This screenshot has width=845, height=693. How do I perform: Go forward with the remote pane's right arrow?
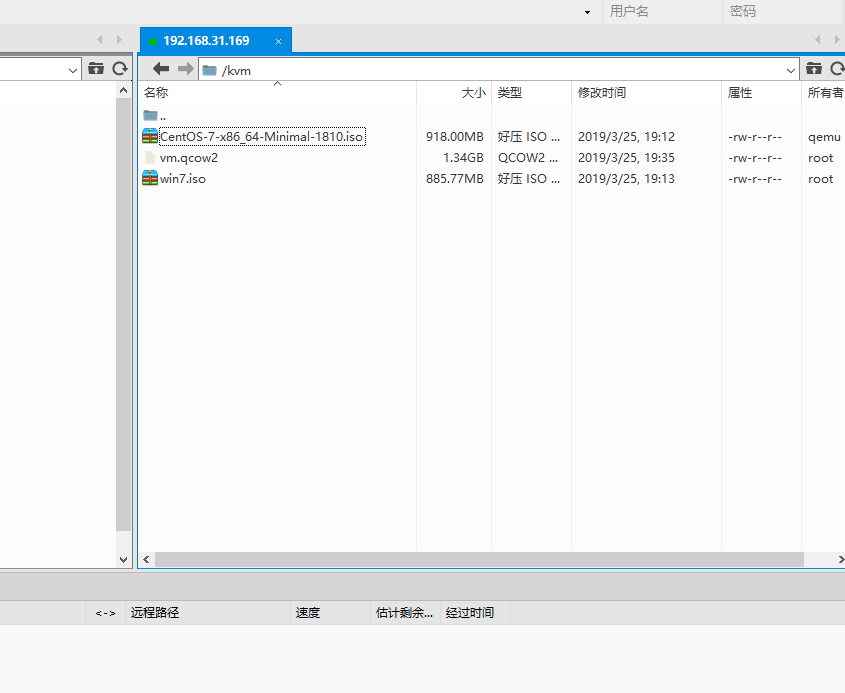185,69
